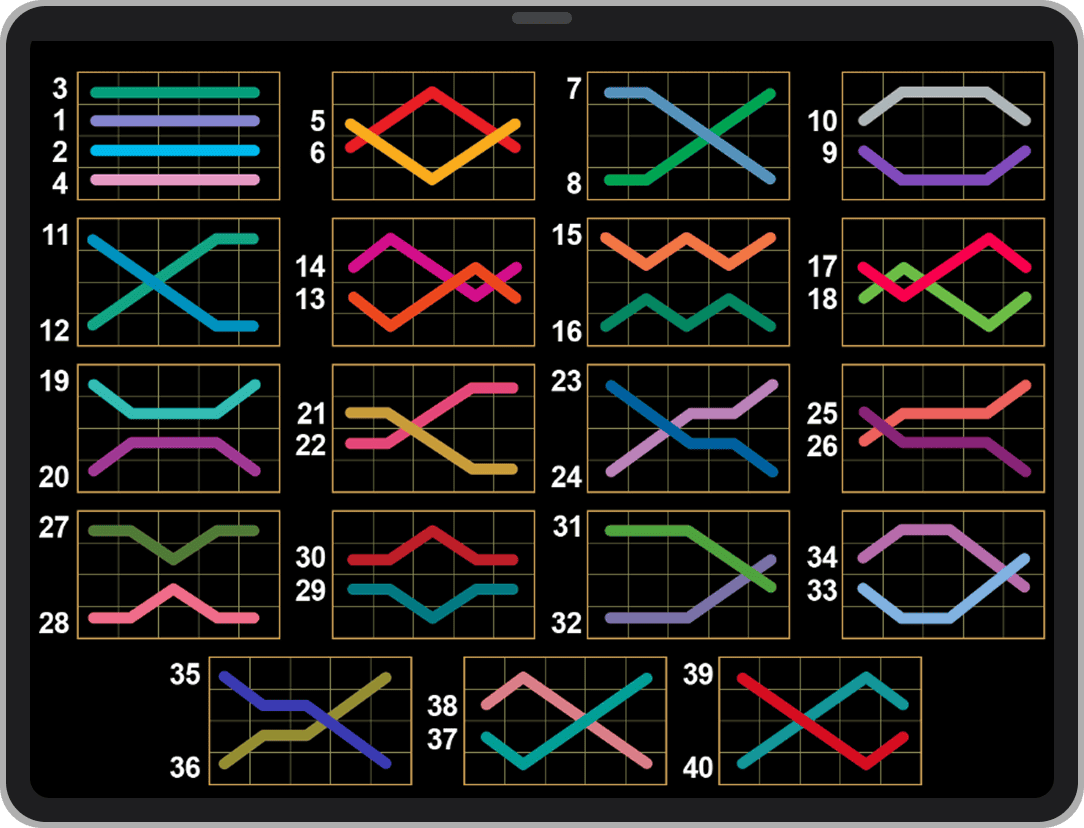Click the number 3 payline label
This screenshot has width=1084, height=828.
point(60,89)
